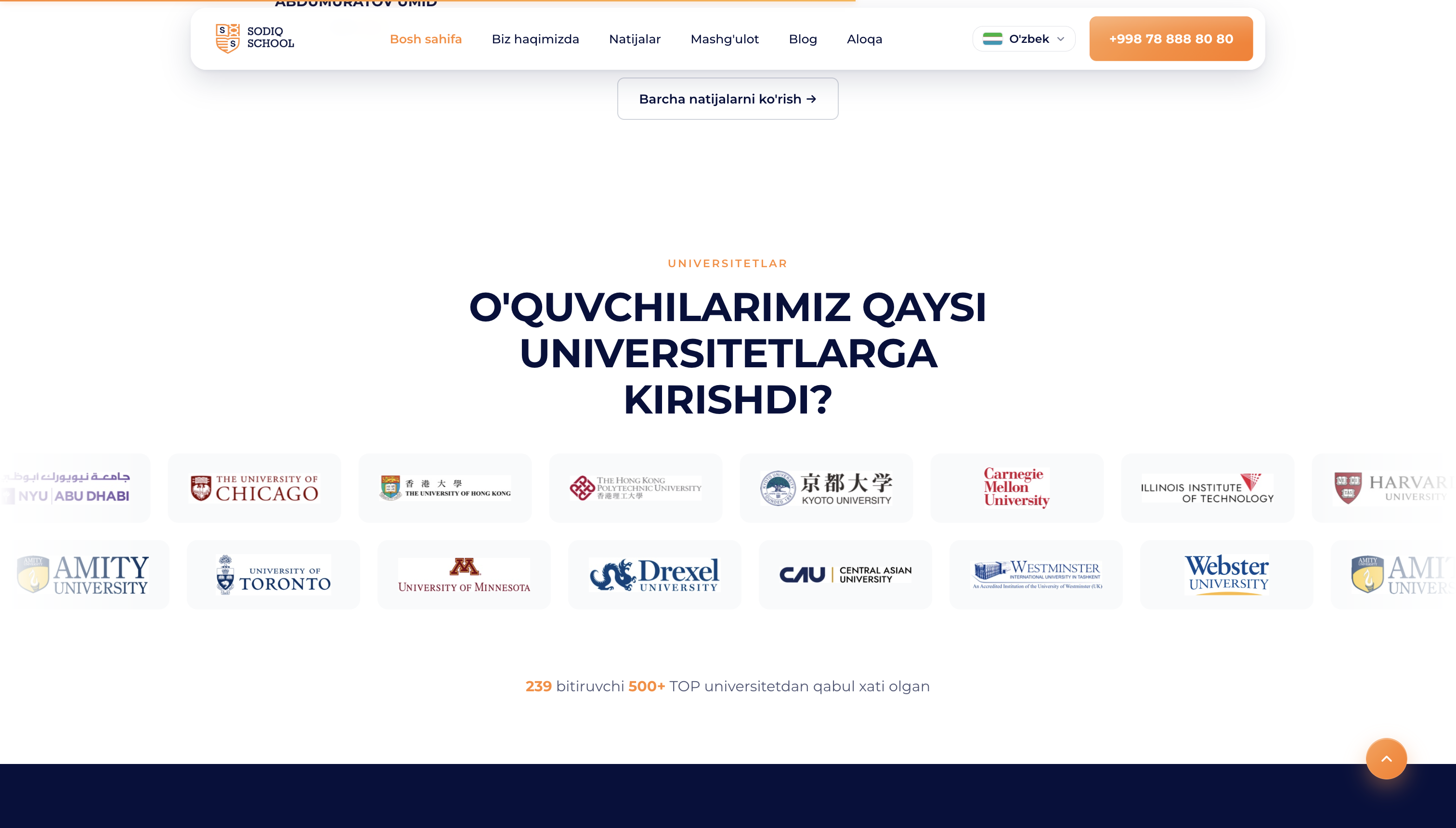Select the University of Chicago logo
Screen dimensions: 1456x828
(x=254, y=488)
